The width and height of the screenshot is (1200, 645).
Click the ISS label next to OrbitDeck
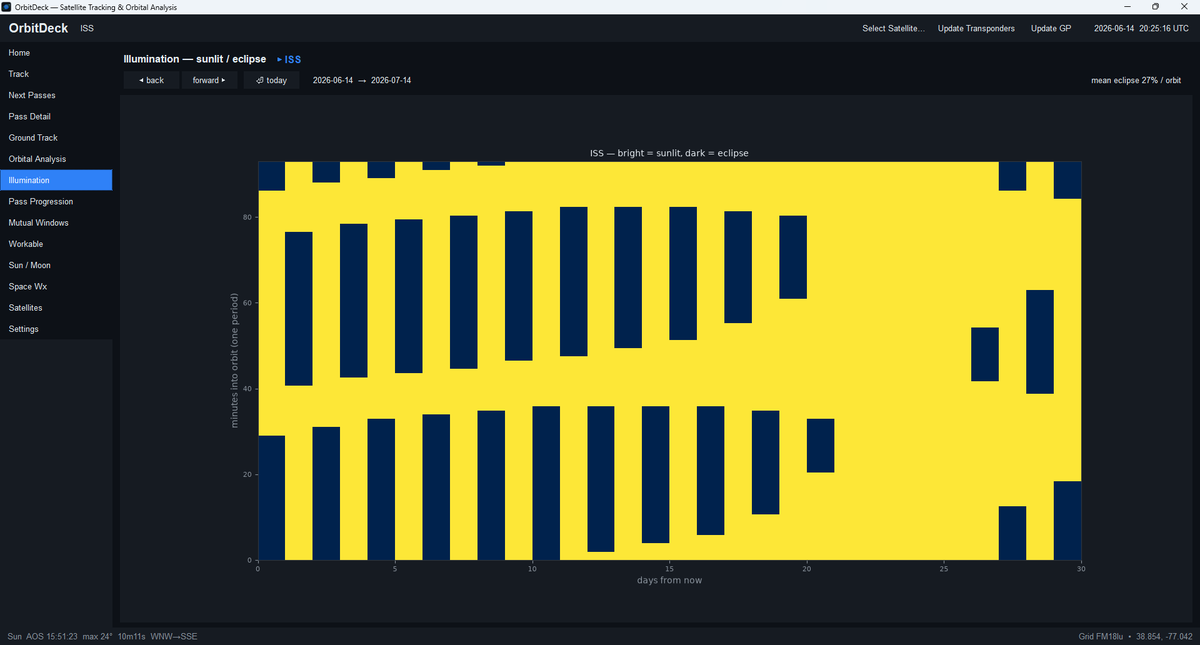click(x=88, y=28)
